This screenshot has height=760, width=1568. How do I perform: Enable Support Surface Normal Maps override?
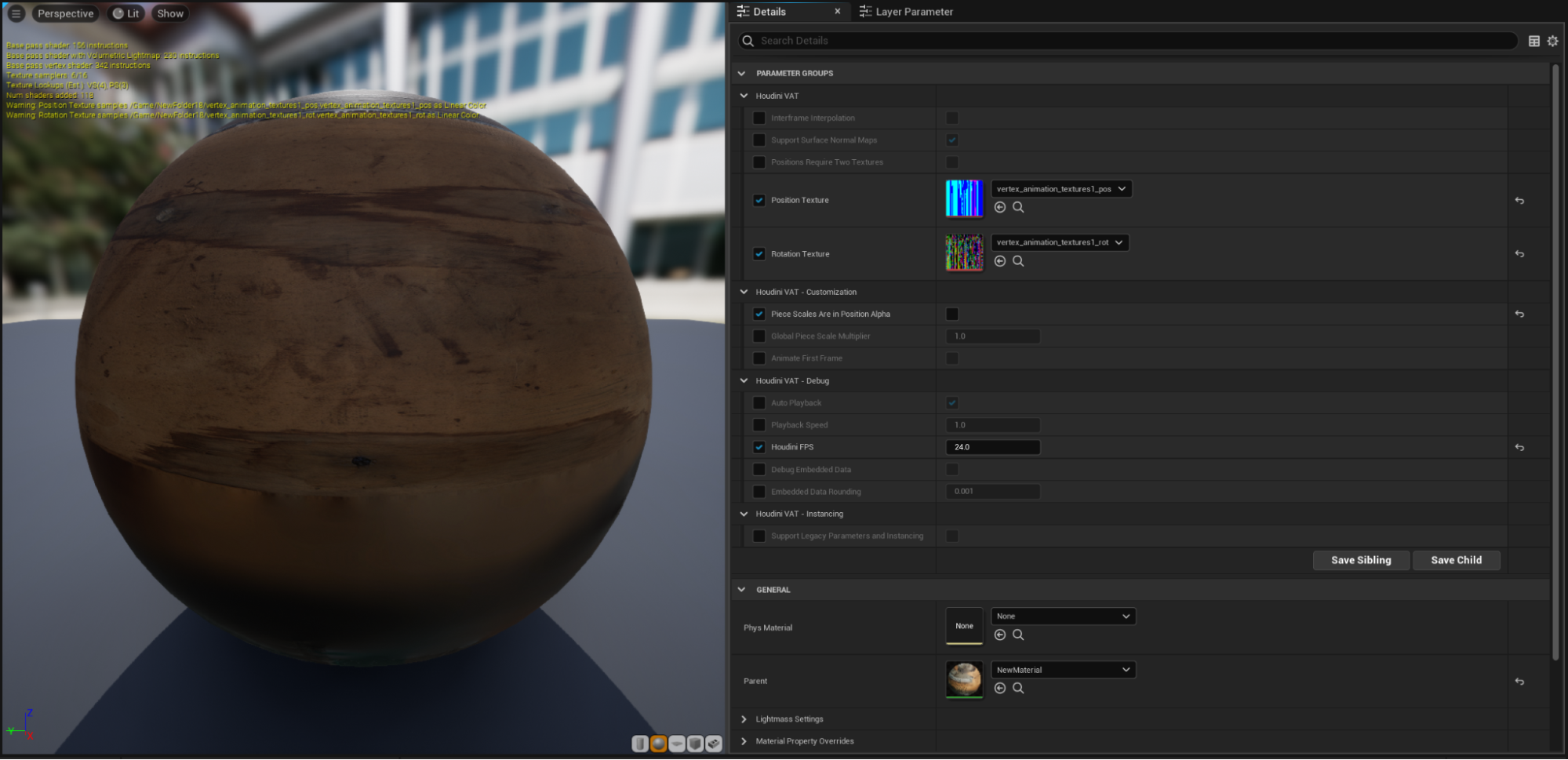tap(759, 140)
